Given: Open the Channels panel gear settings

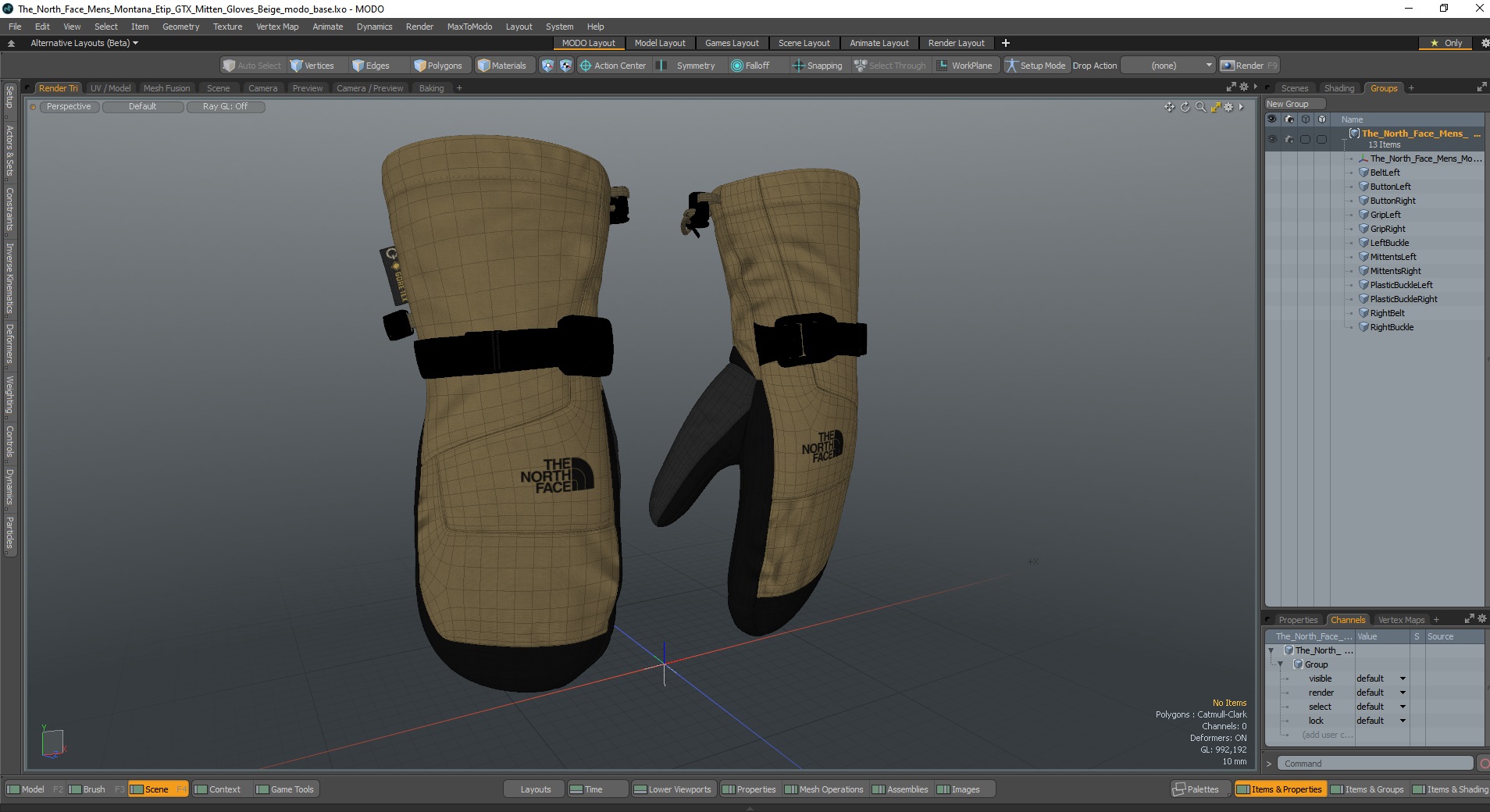Looking at the screenshot, I should pyautogui.click(x=1481, y=618).
